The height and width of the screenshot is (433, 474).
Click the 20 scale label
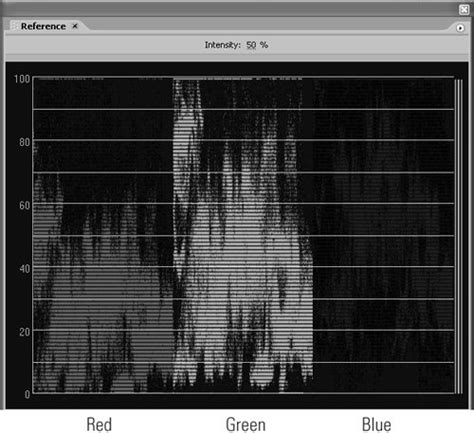pos(24,332)
